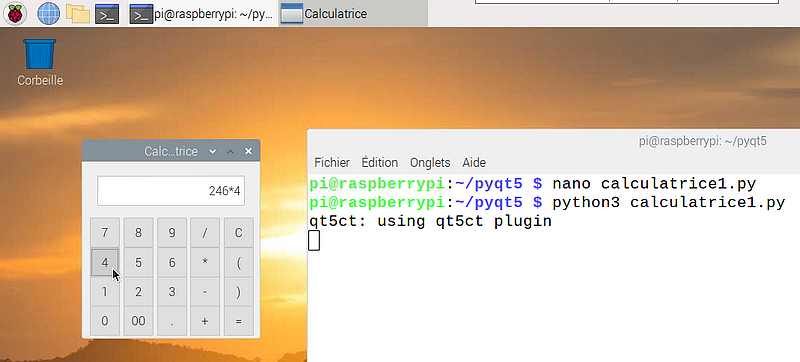Click the 5 key on the calculator
Image resolution: width=800 pixels, height=362 pixels.
(x=138, y=263)
